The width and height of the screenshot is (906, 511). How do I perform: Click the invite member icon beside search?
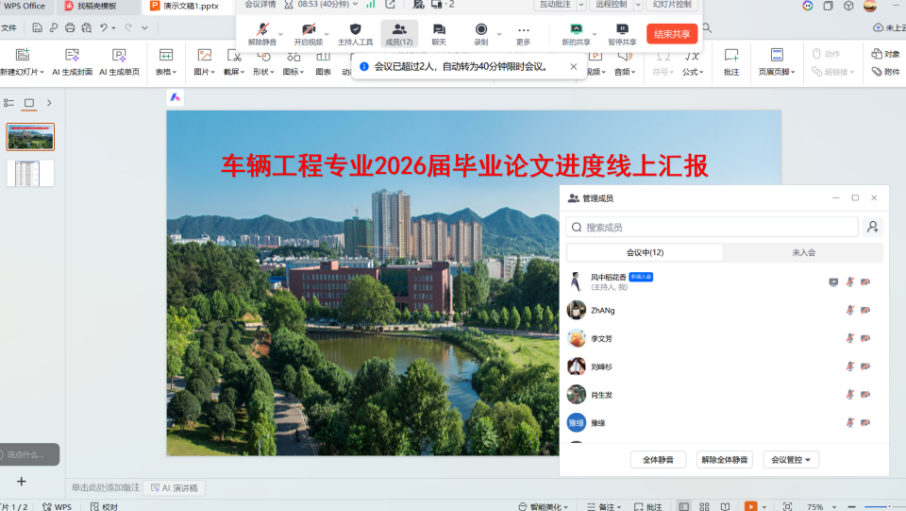click(x=873, y=227)
